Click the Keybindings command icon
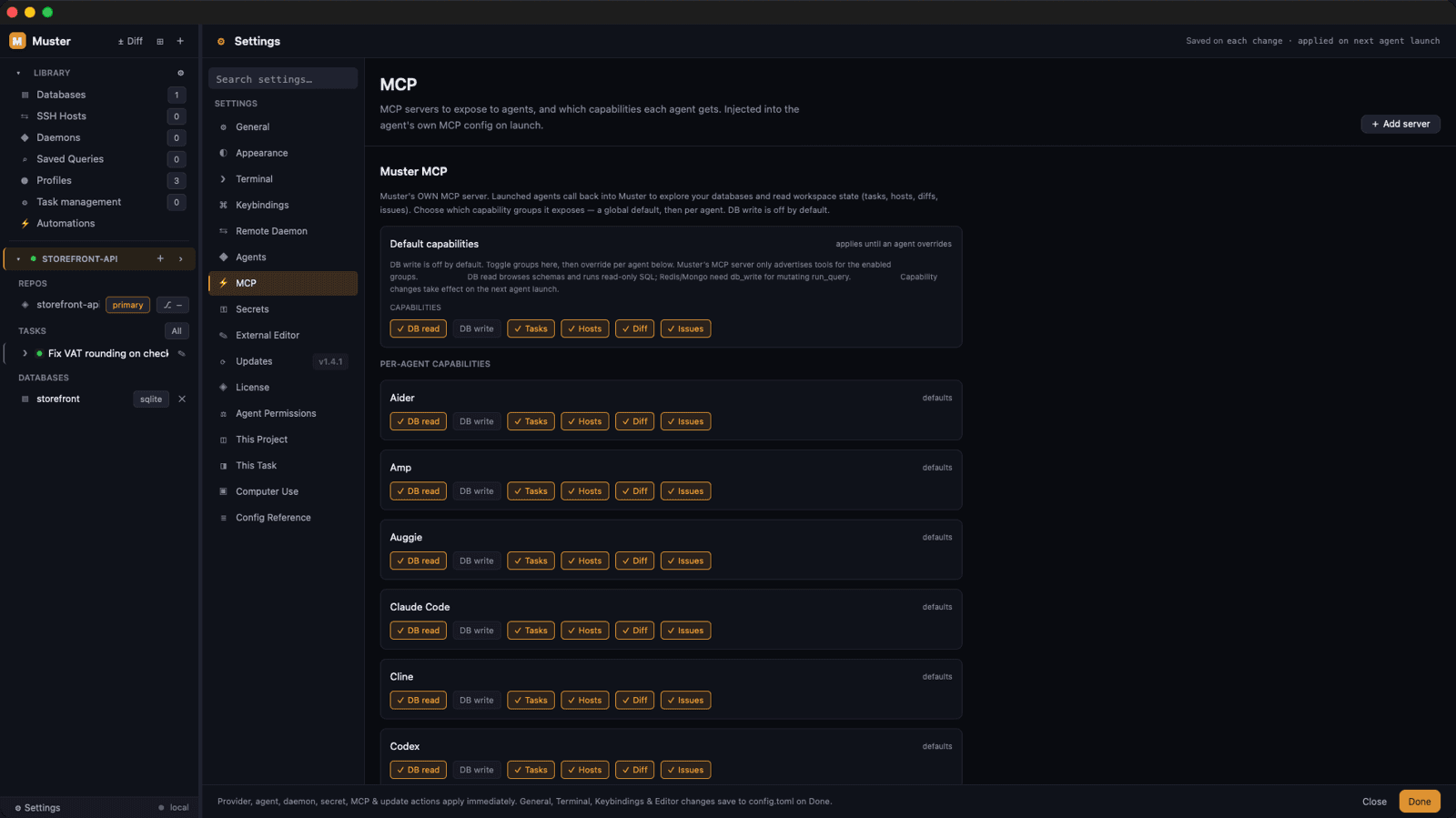Image resolution: width=1456 pixels, height=818 pixels. (x=223, y=206)
